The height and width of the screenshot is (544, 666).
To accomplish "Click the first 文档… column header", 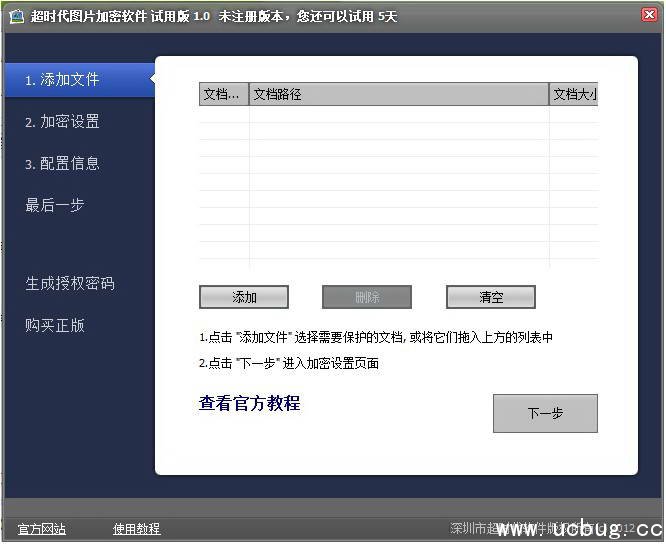I will point(224,95).
